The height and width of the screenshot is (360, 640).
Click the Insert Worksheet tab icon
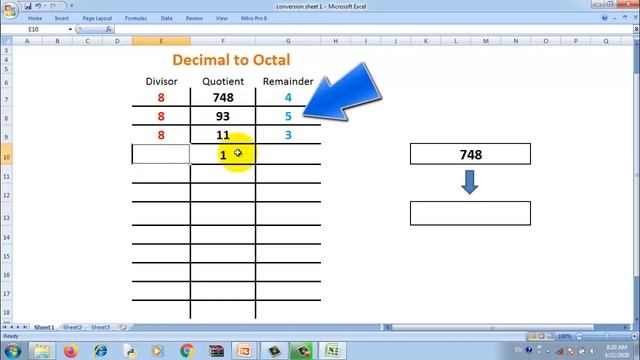(x=123, y=327)
